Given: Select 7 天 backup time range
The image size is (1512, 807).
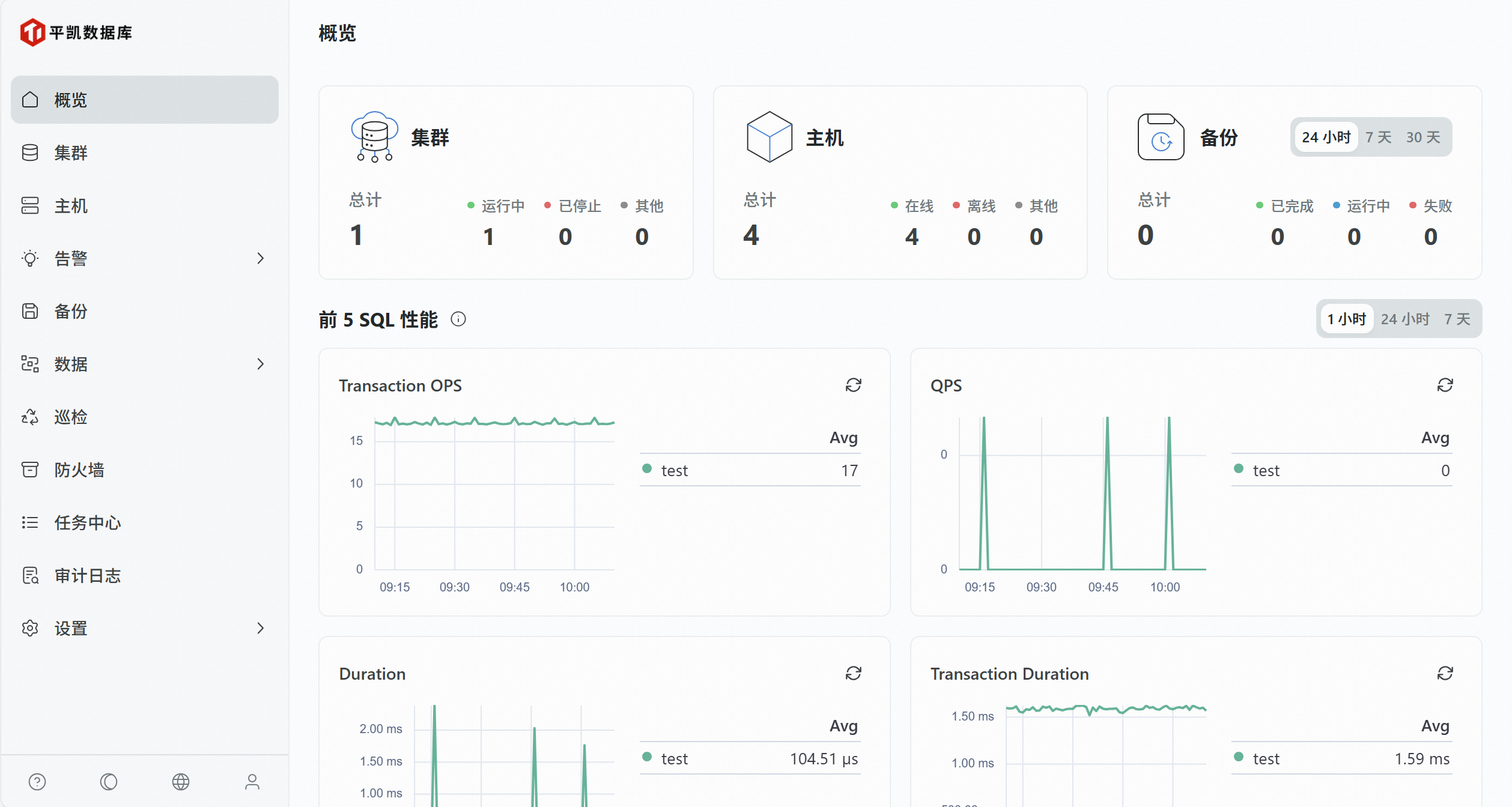Looking at the screenshot, I should pos(1378,137).
